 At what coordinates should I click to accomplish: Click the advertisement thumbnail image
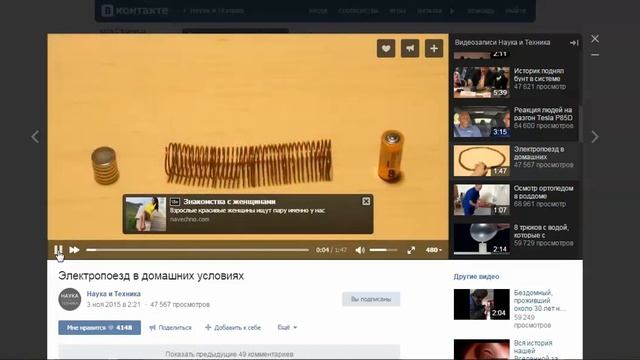(x=146, y=214)
